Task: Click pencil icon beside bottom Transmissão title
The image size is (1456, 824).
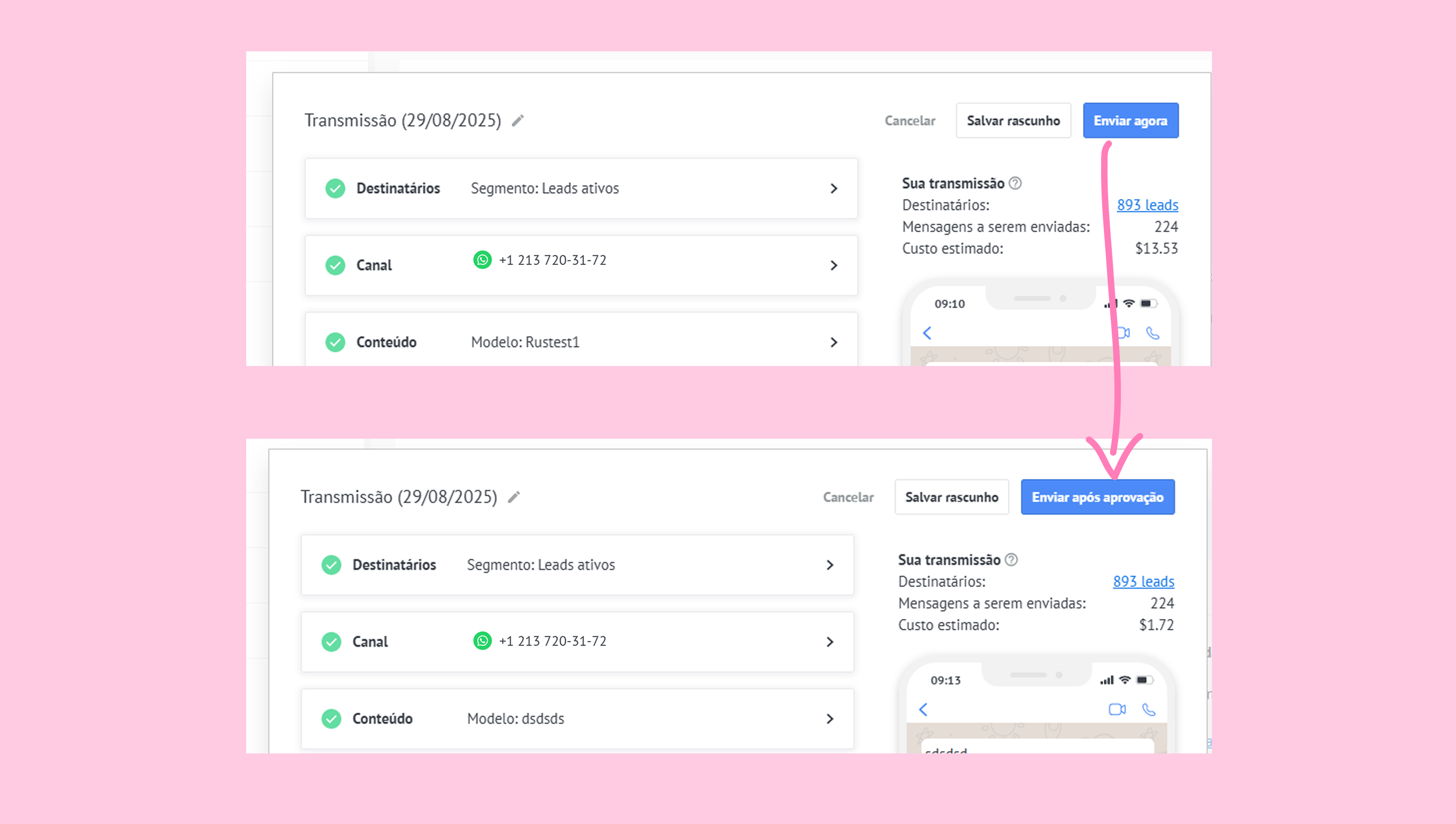Action: coord(513,497)
